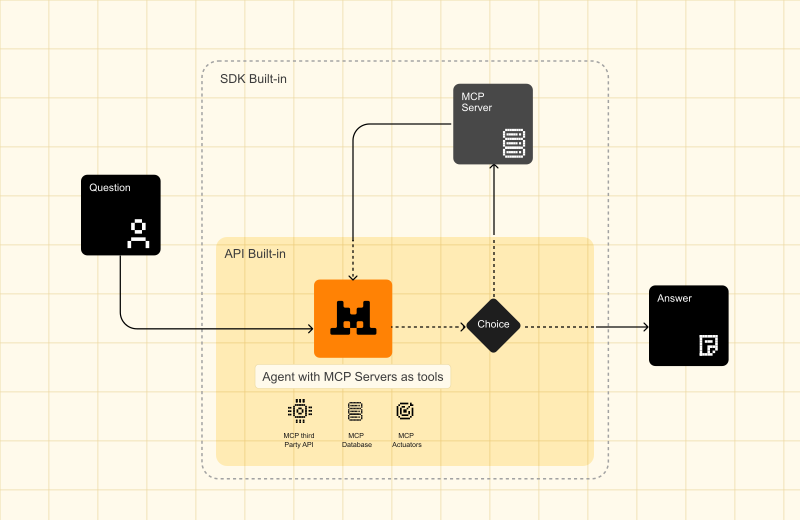Select the arrowhead entering the Mistral tile from the left

pos(309,326)
